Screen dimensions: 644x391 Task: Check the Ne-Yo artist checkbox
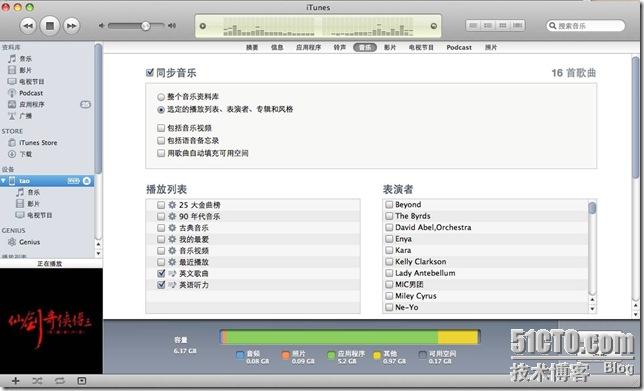point(389,307)
